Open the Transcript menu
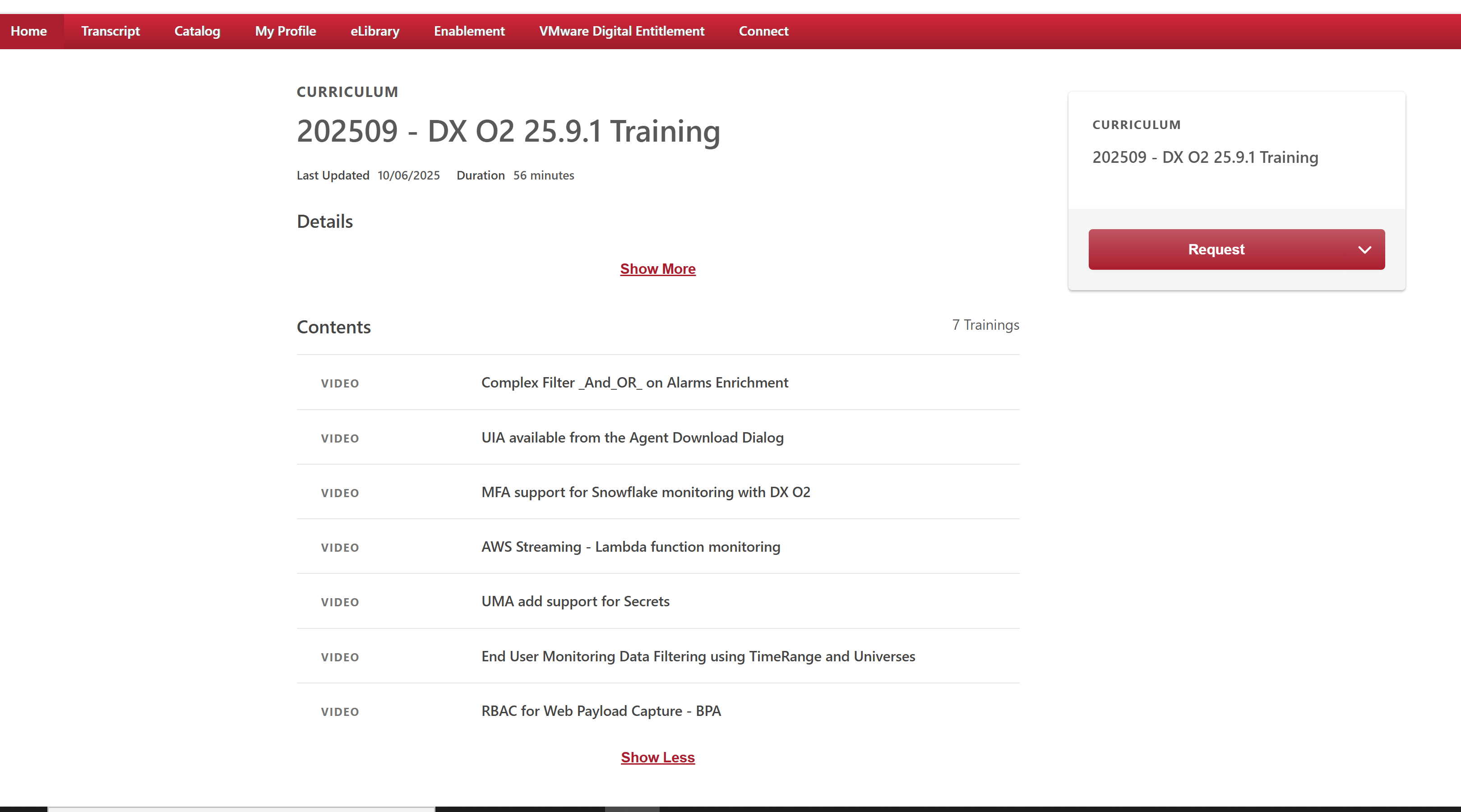The width and height of the screenshot is (1461, 812). coord(110,31)
